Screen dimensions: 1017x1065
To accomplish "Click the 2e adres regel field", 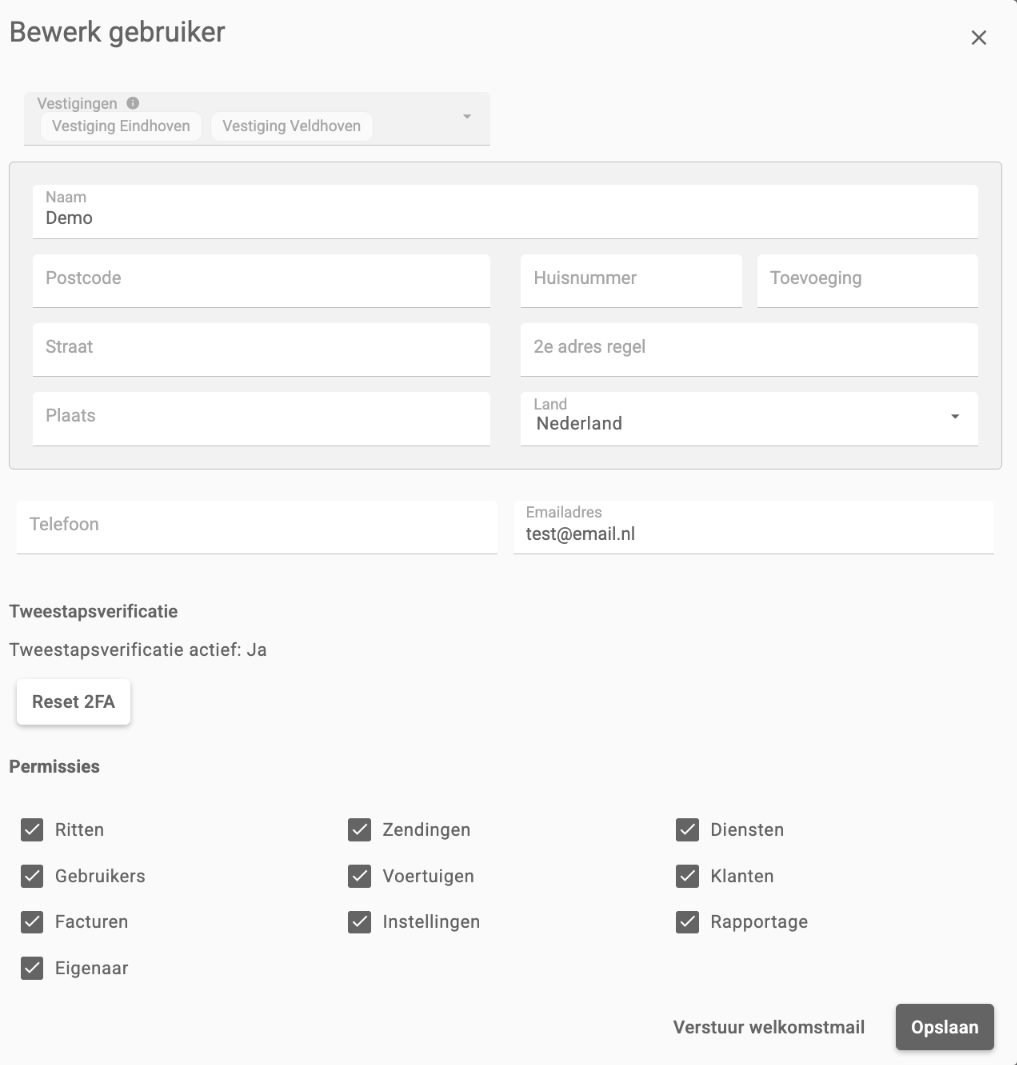I will pos(749,350).
